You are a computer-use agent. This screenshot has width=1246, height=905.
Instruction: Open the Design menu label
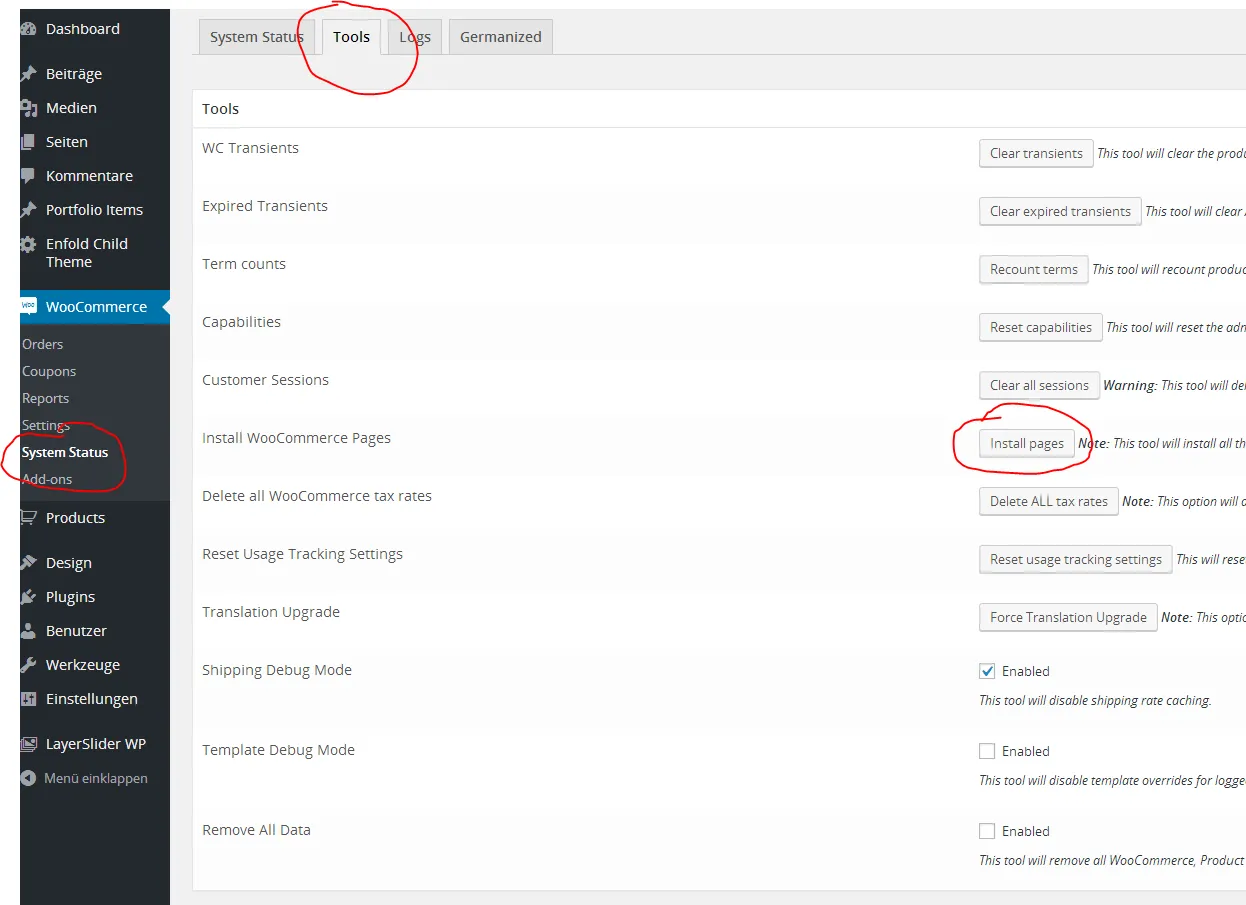[x=69, y=563]
